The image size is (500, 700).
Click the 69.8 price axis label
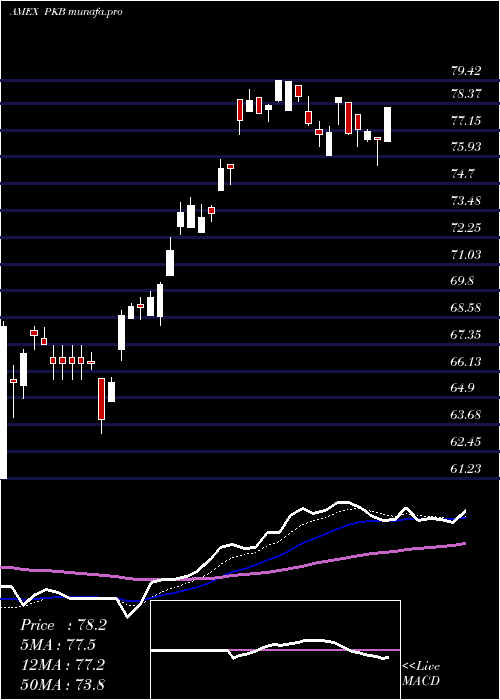tap(463, 281)
